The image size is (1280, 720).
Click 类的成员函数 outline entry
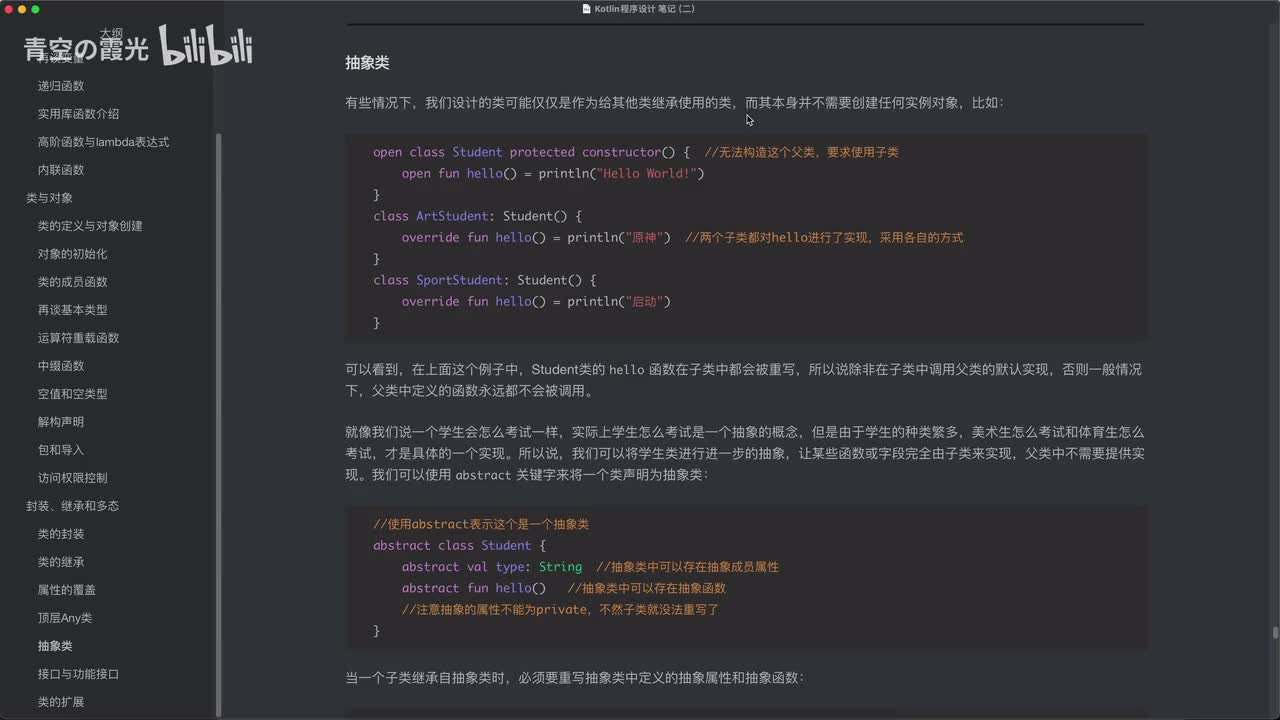click(x=72, y=282)
